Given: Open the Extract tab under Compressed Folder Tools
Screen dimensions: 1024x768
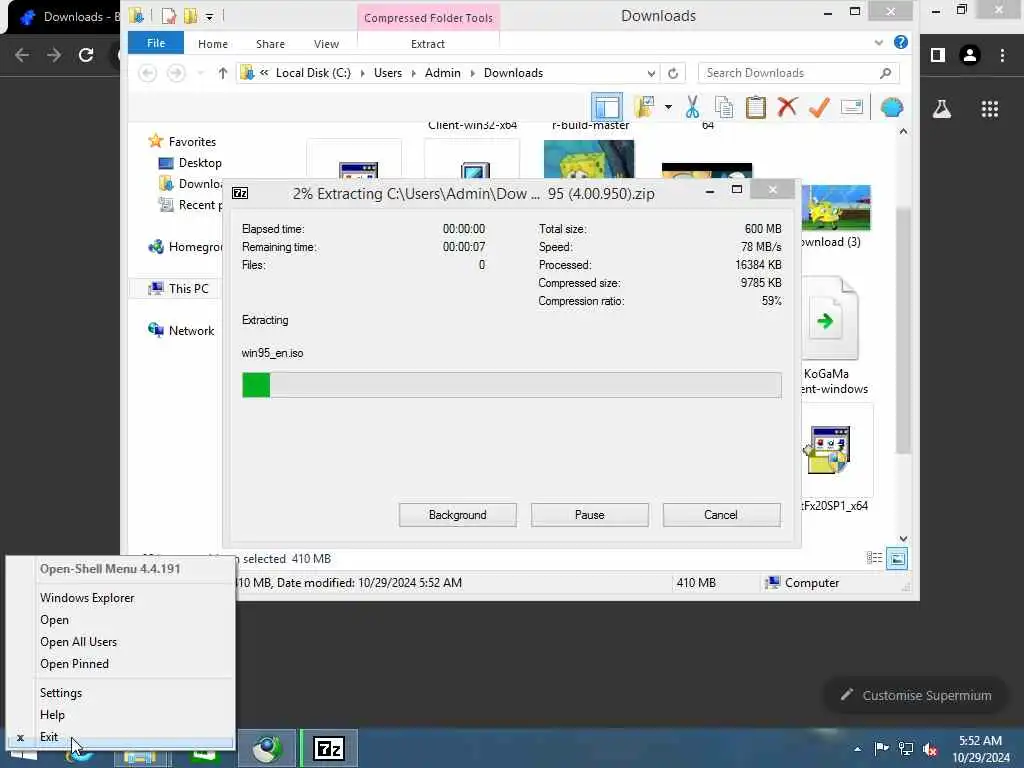Looking at the screenshot, I should coord(428,44).
